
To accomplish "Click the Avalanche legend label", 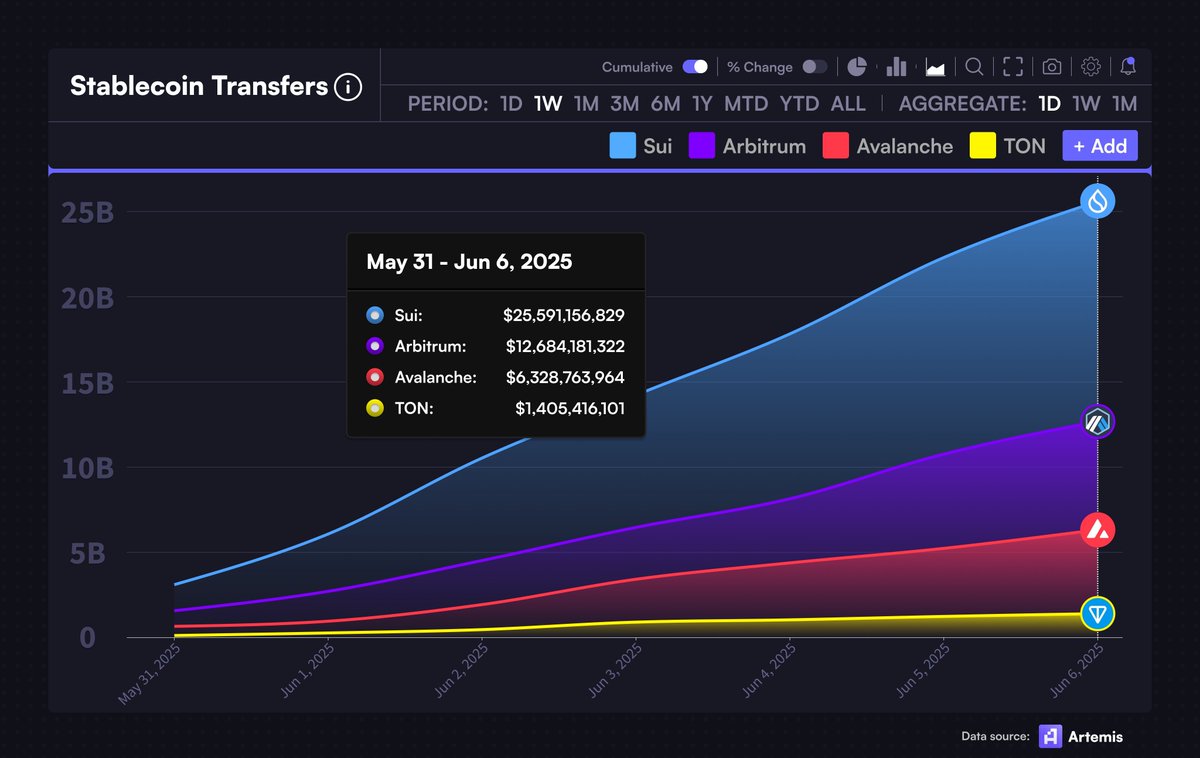I will [905, 146].
